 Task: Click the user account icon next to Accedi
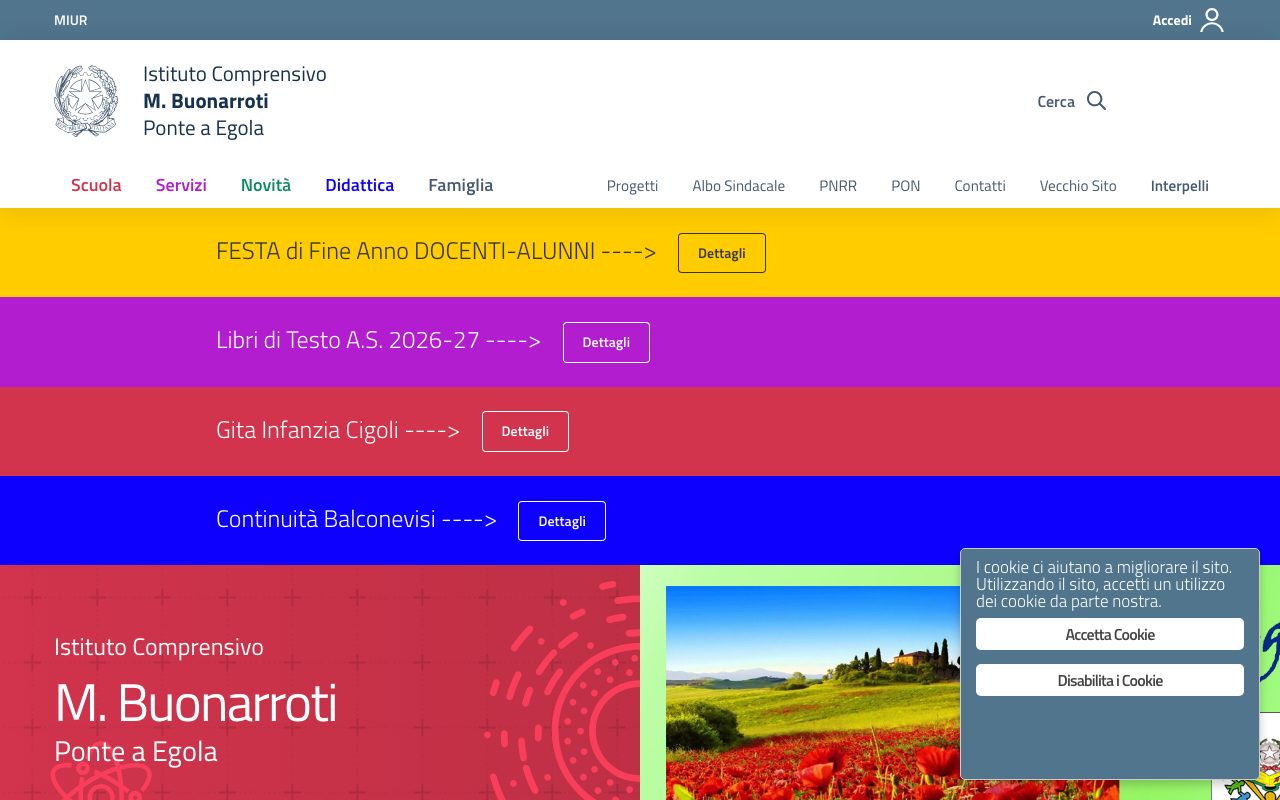click(1211, 20)
